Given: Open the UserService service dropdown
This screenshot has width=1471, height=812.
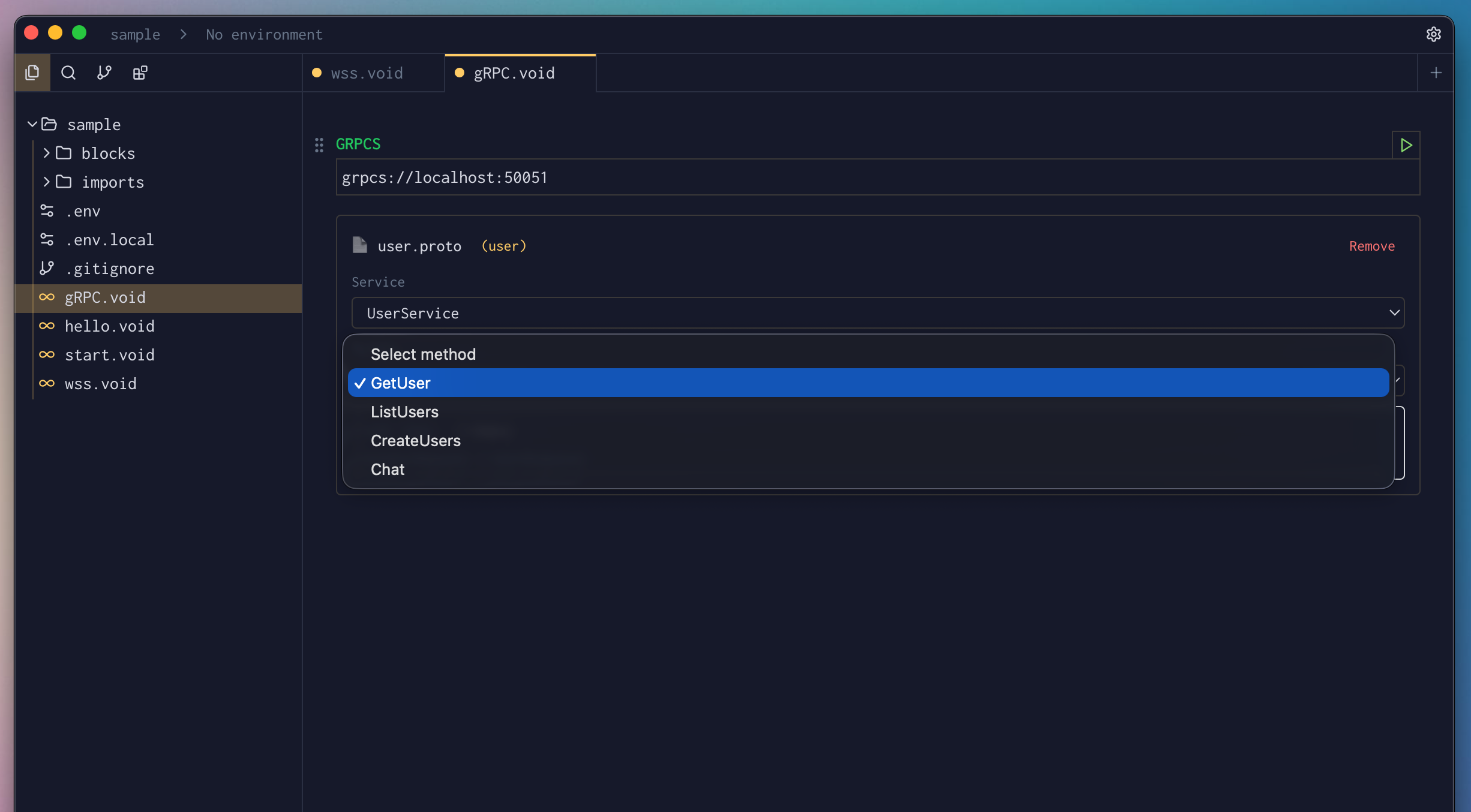Looking at the screenshot, I should tap(878, 313).
